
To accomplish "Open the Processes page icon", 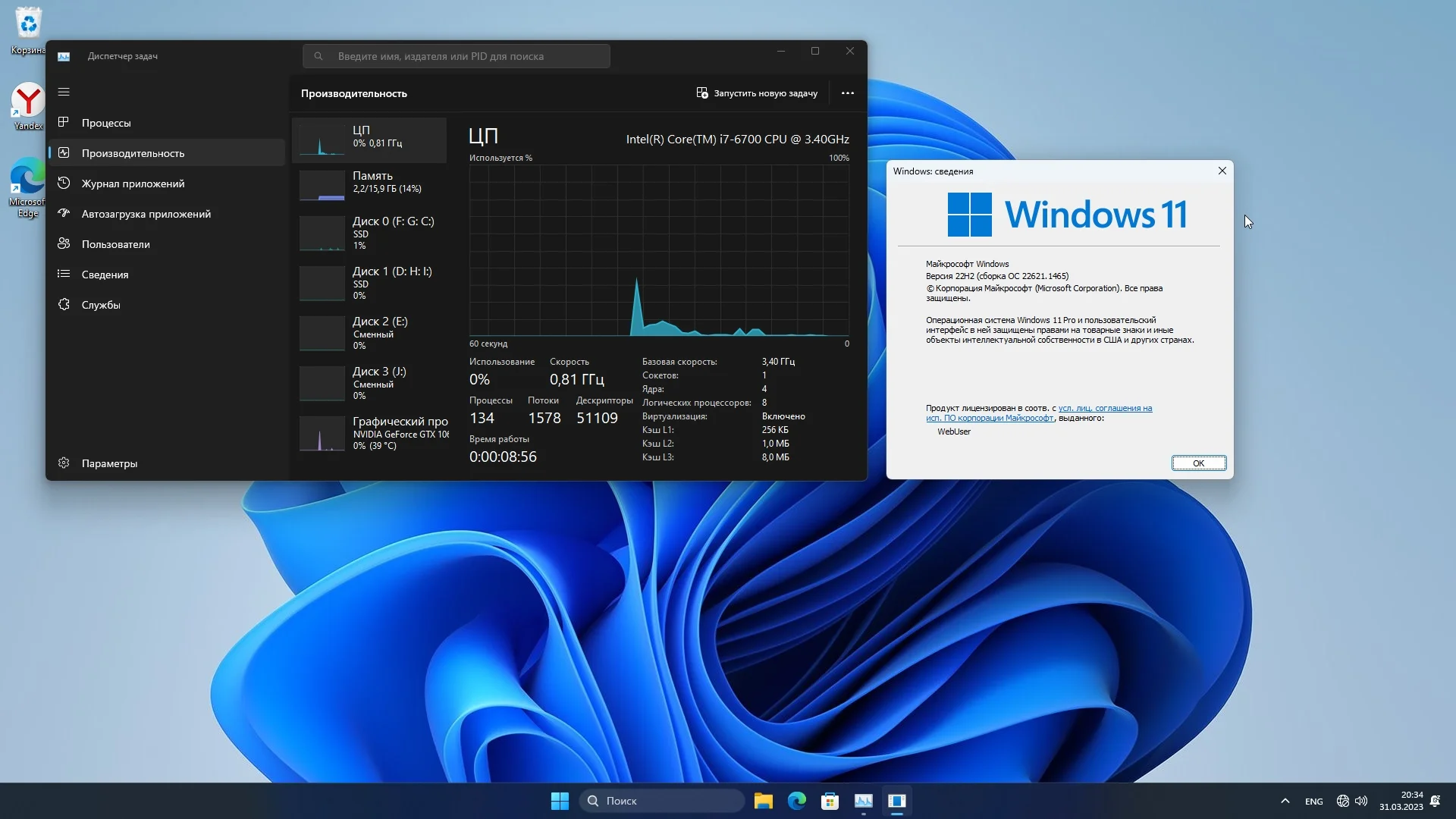I will tap(64, 122).
